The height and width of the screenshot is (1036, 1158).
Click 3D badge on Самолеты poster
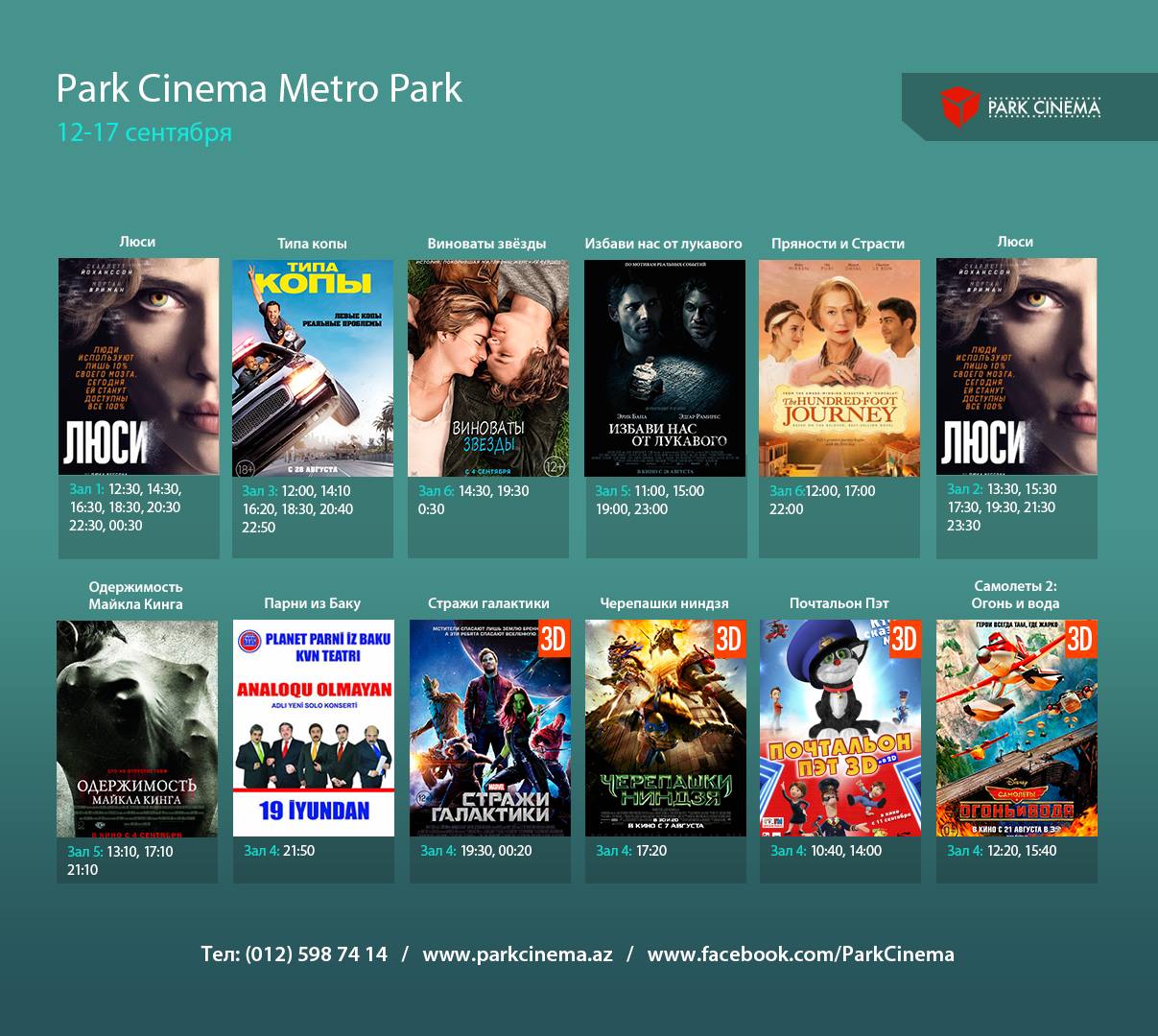[x=1080, y=639]
